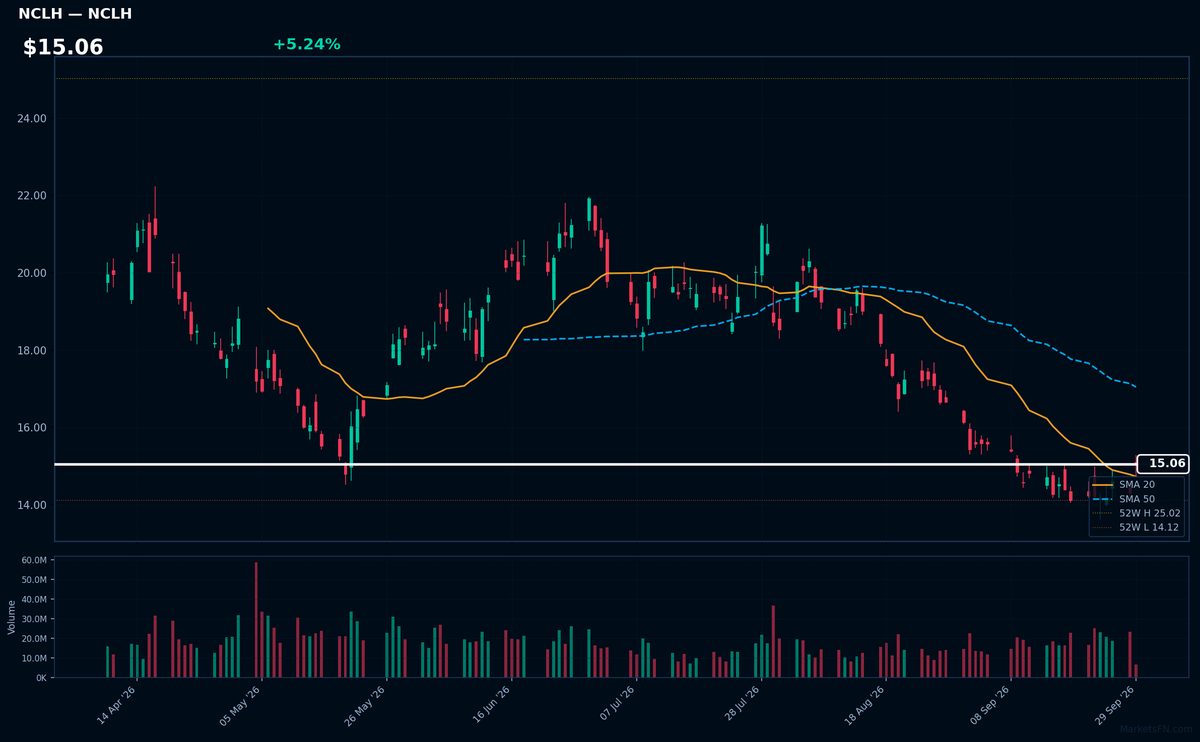Screen dimensions: 1200x742
Task: Click the 08 Sep '26 date label
Action: point(991,704)
